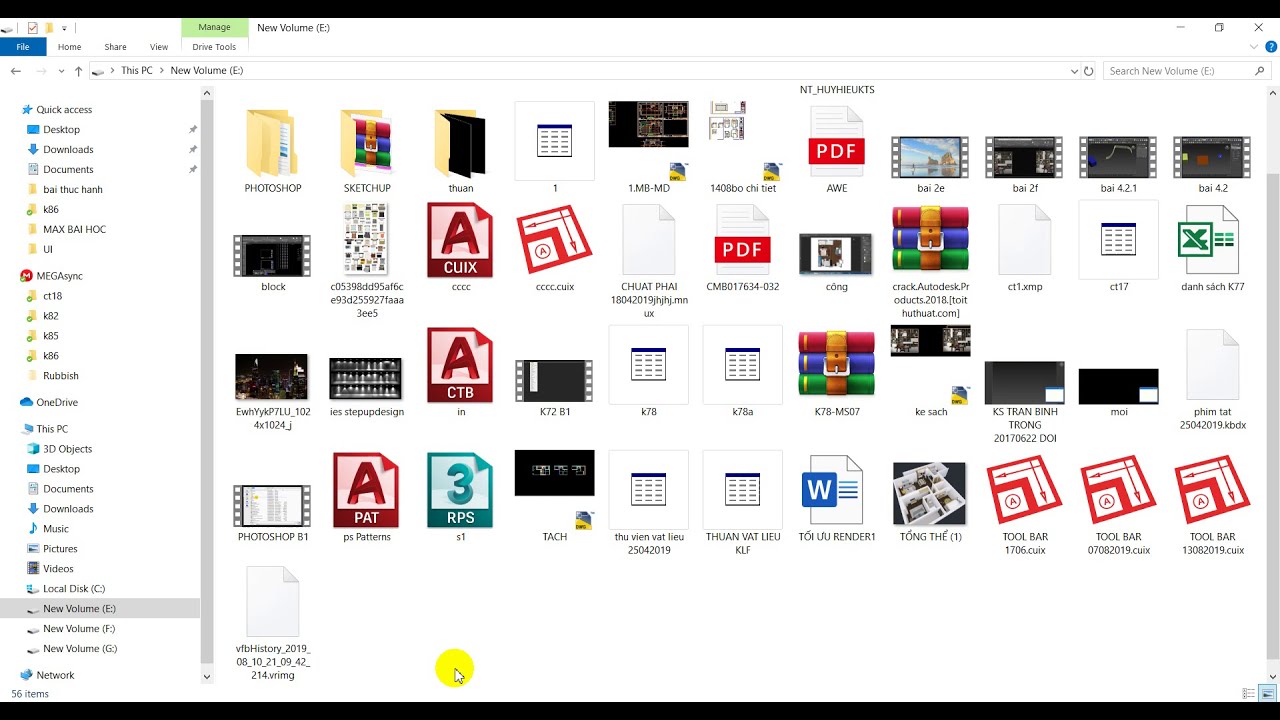Viewport: 1280px width, 720px height.
Task: Open the bai 2e video thumbnail
Action: pos(931,157)
